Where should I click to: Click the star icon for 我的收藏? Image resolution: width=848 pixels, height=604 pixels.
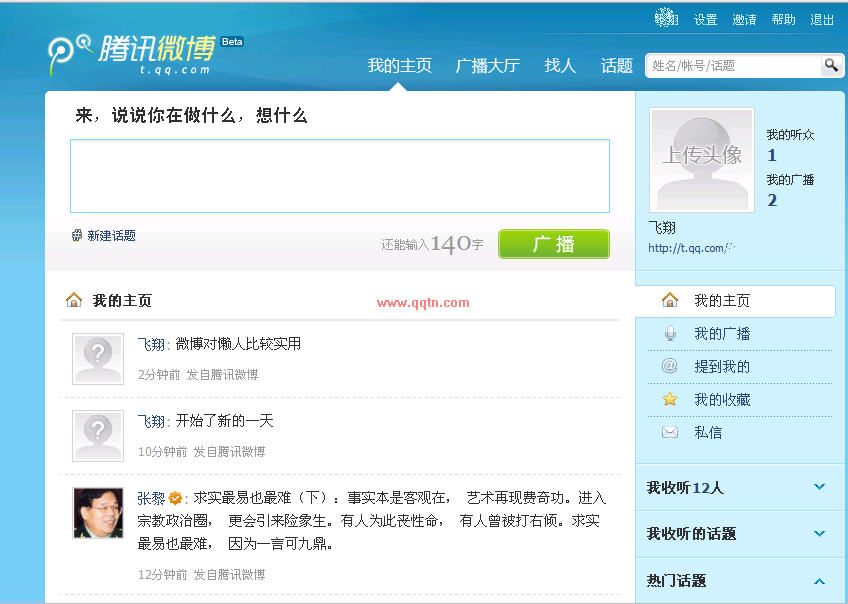670,399
